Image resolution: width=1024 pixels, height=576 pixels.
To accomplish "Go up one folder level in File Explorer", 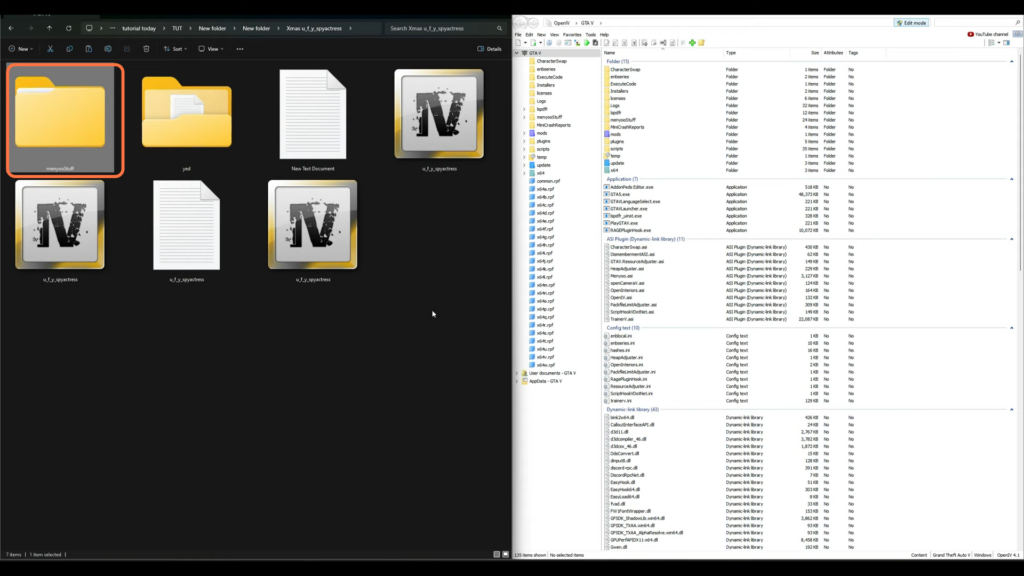I will point(50,29).
